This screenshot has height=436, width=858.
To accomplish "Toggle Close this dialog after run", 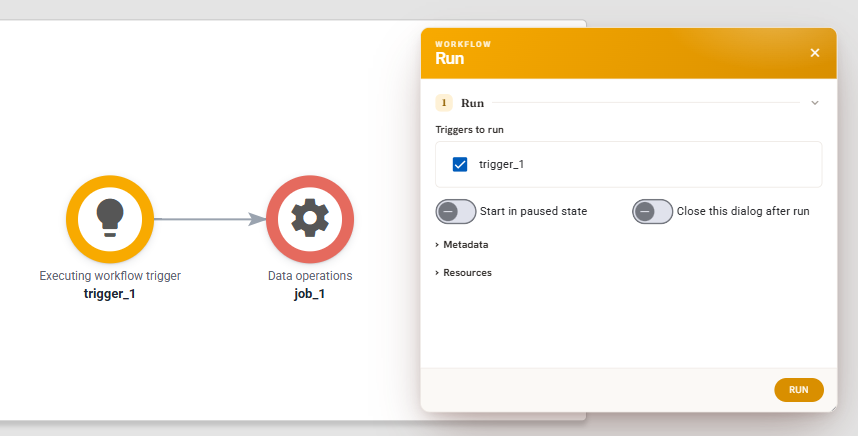I will pos(652,211).
